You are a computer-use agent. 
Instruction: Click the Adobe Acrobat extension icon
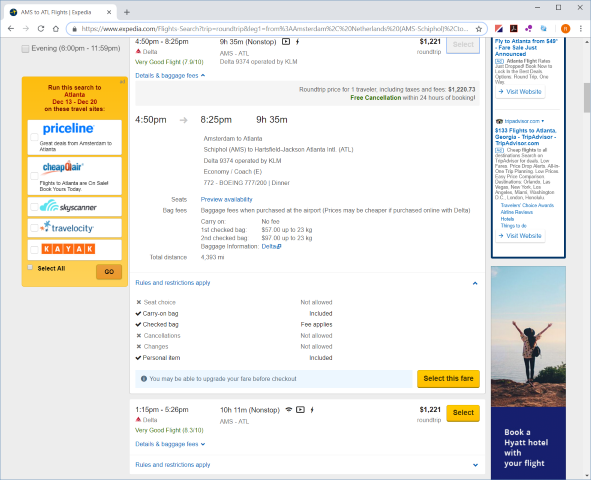tap(513, 29)
